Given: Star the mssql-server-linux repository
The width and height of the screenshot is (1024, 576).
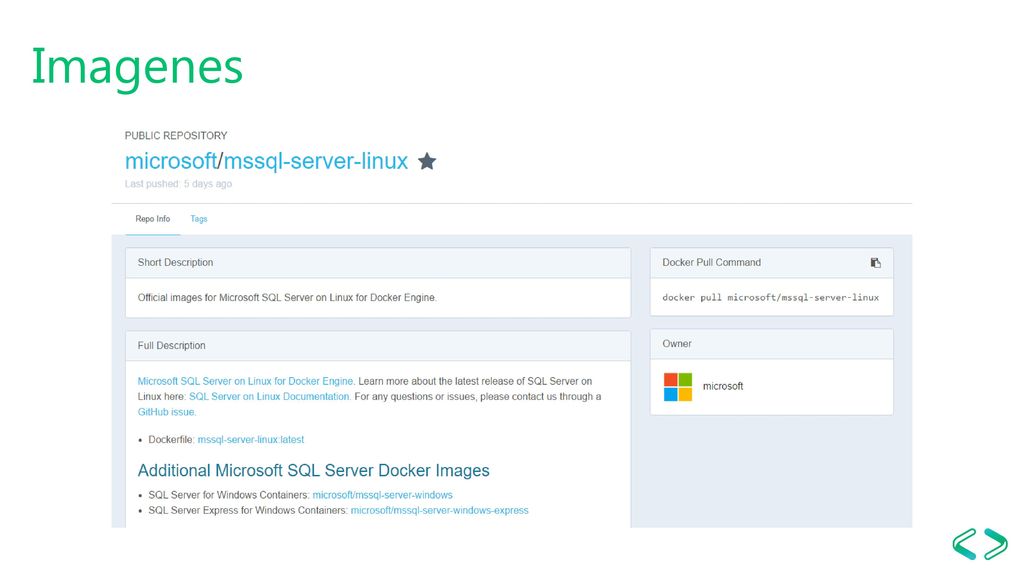Looking at the screenshot, I should pos(427,161).
